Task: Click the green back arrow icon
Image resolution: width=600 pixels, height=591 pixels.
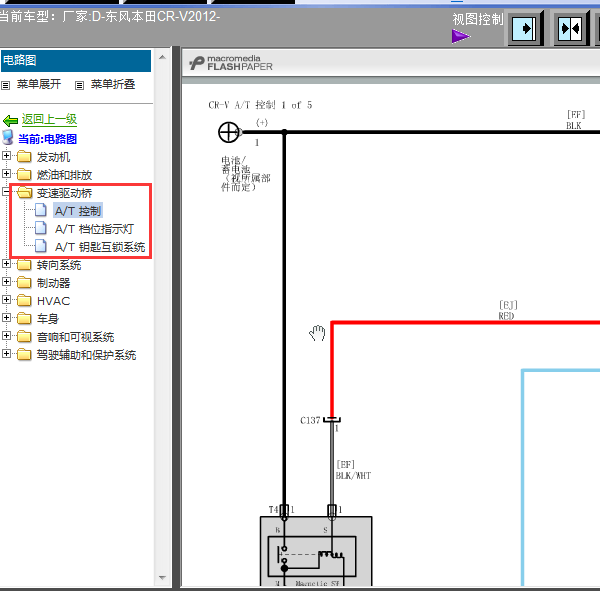Action: 10,121
